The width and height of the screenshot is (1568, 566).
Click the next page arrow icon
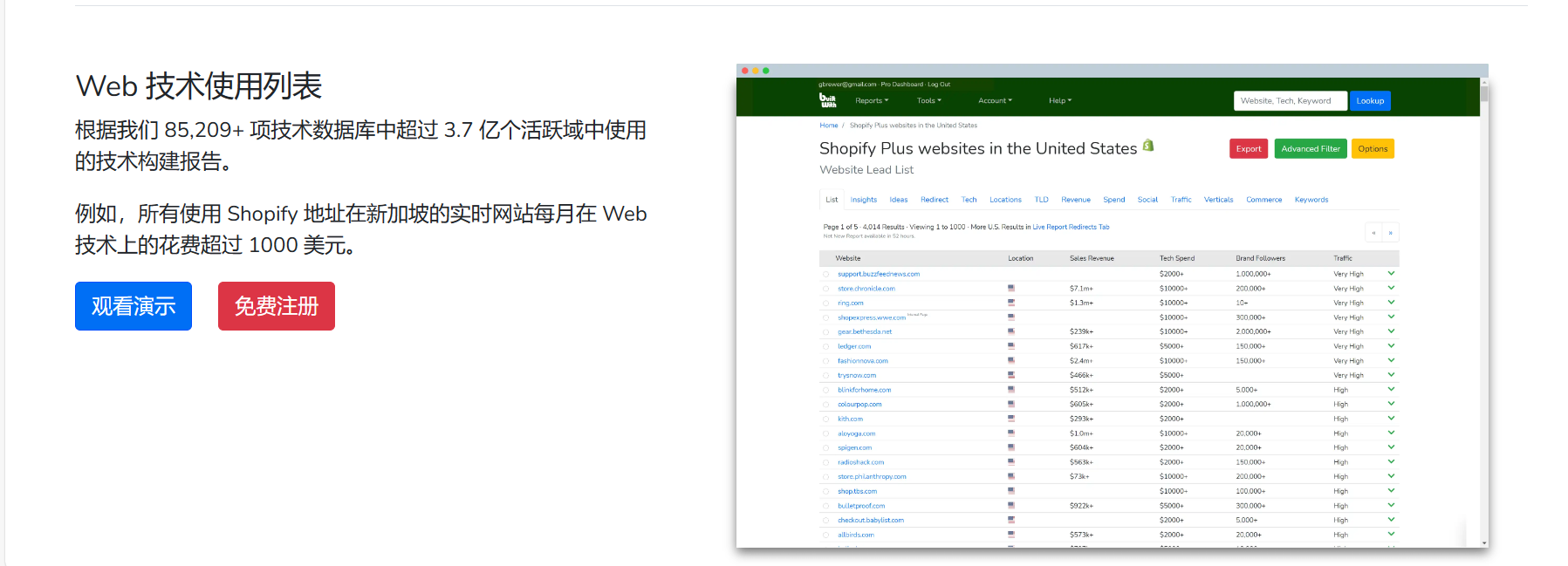pyautogui.click(x=1390, y=233)
